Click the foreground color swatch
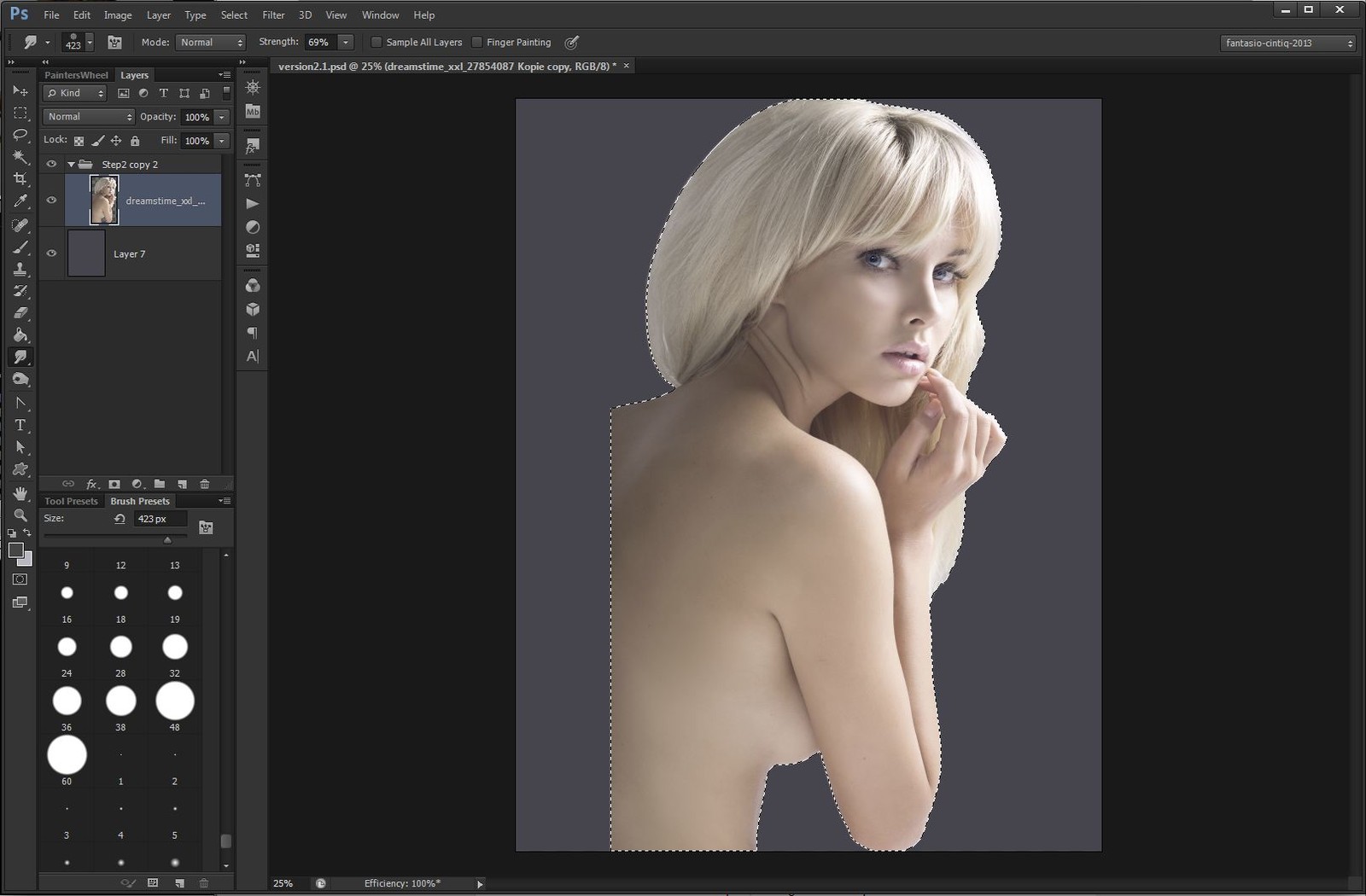The image size is (1366, 896). 15,550
